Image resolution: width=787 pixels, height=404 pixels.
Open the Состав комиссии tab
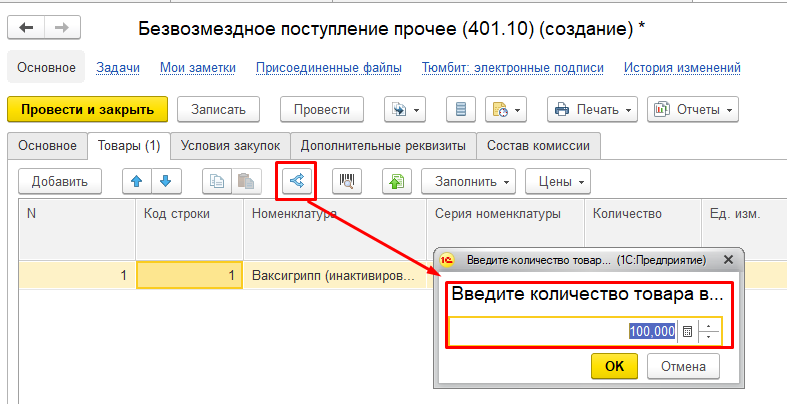tap(538, 146)
